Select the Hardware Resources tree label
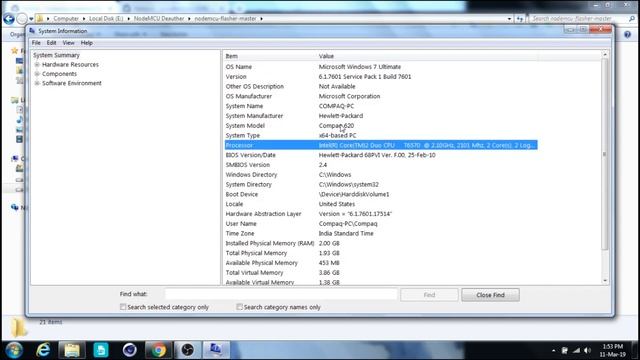 [70, 64]
